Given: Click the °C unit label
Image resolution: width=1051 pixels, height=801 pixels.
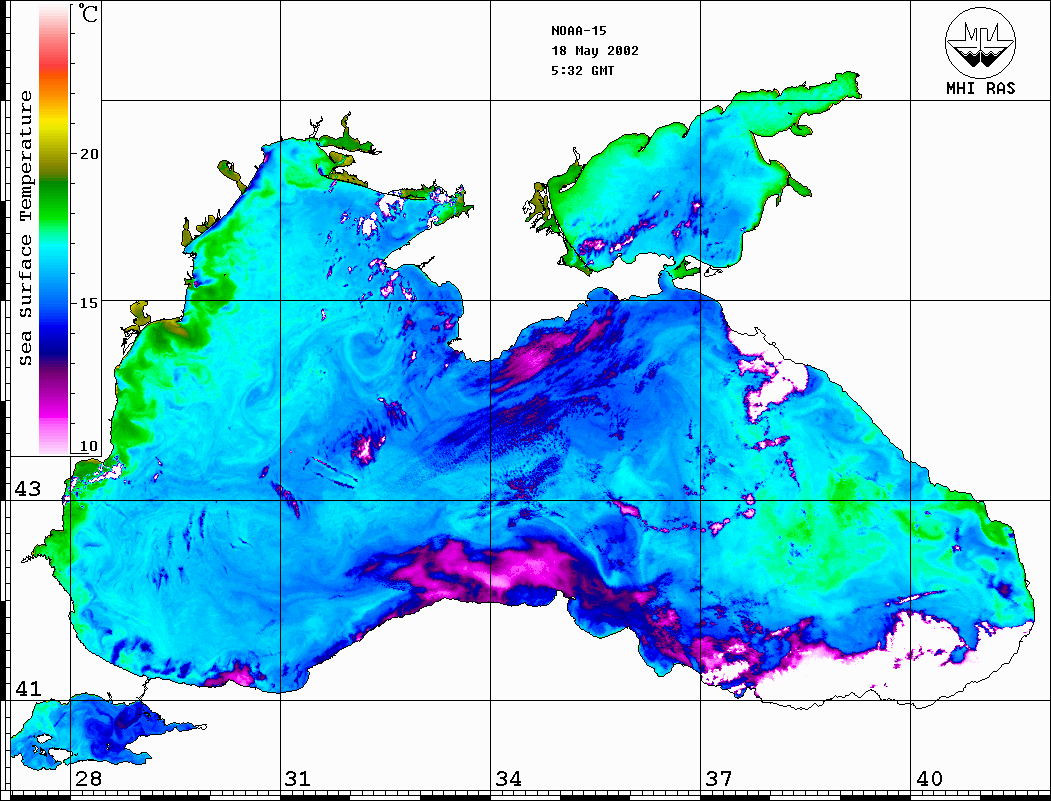Looking at the screenshot, I should [88, 13].
